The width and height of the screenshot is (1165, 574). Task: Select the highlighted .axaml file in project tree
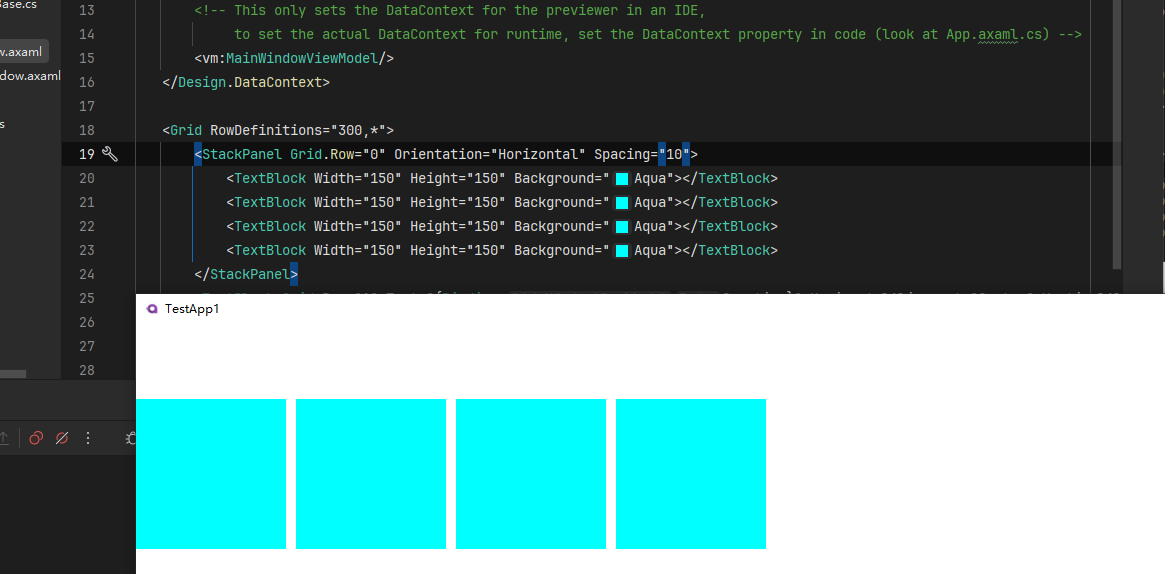[22, 51]
